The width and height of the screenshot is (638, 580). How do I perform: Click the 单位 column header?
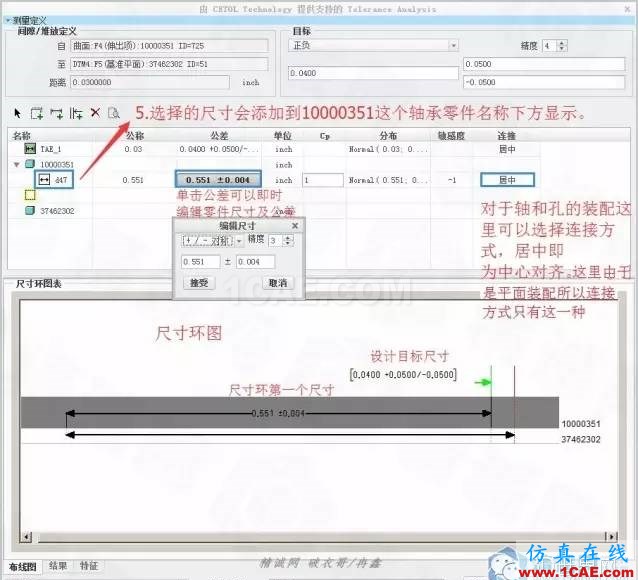click(282, 136)
